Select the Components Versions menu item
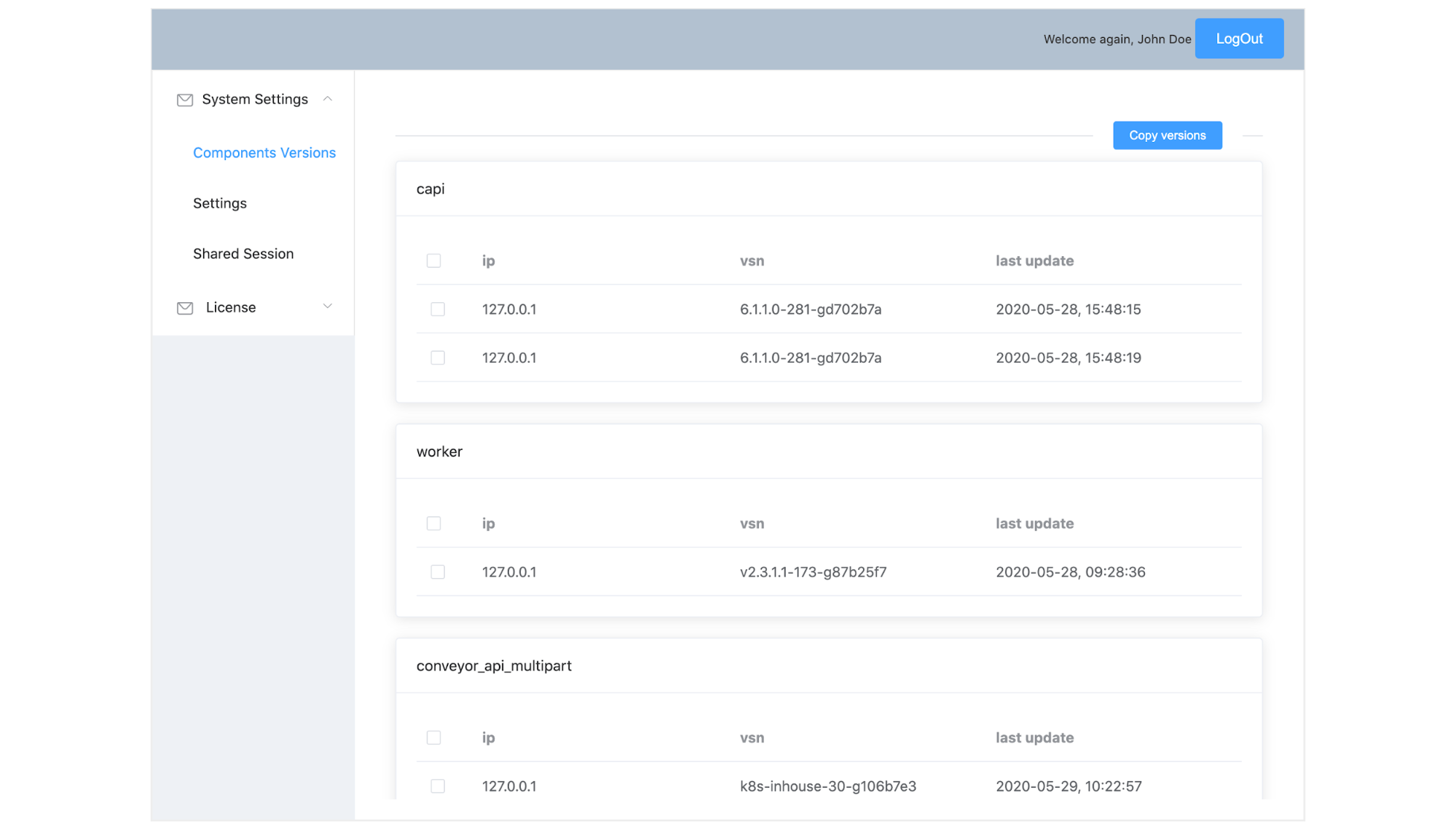 (x=265, y=152)
